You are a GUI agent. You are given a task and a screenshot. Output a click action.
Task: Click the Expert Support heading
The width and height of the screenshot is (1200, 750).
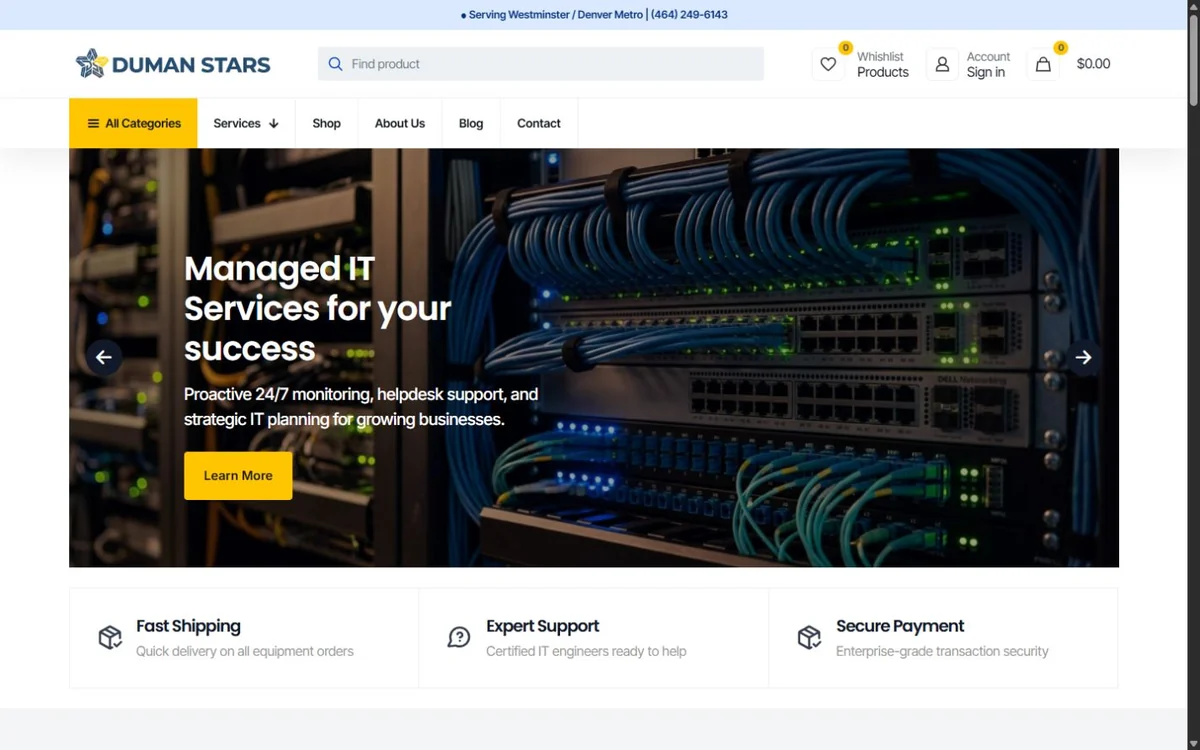543,626
